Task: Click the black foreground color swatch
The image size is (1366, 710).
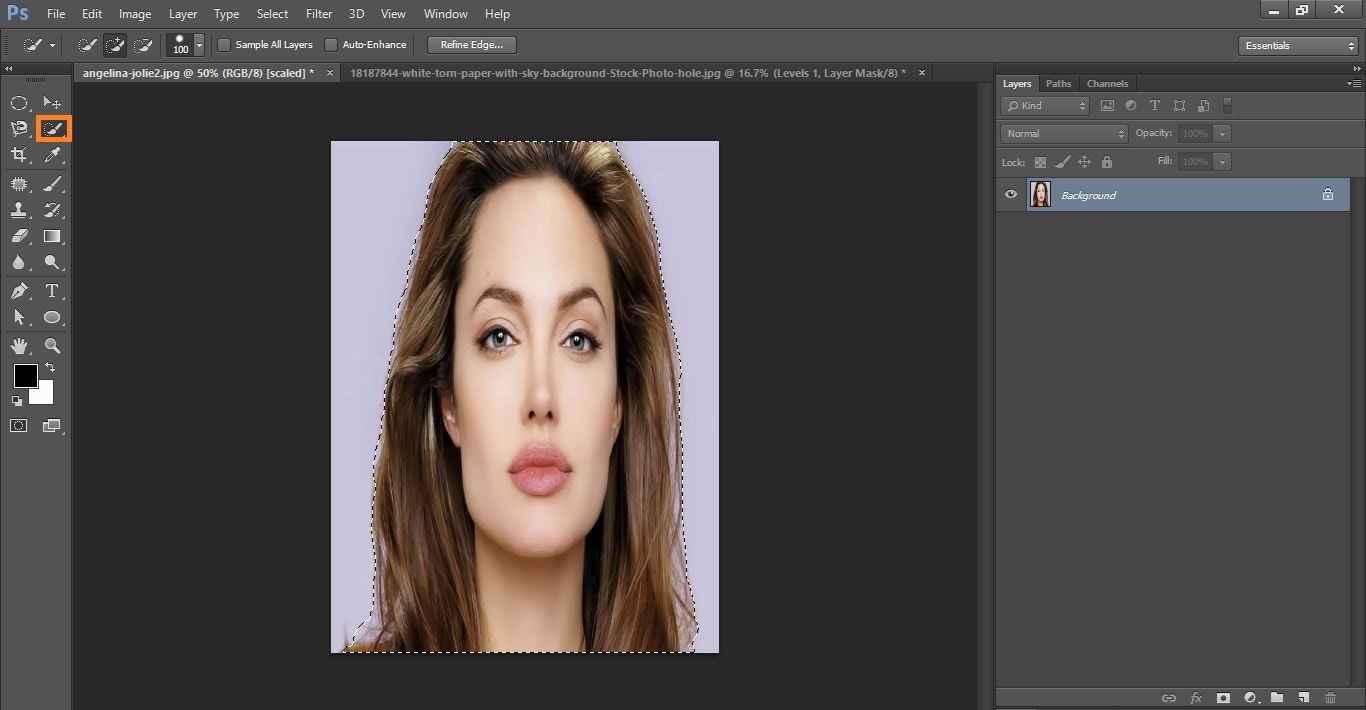Action: (x=25, y=376)
